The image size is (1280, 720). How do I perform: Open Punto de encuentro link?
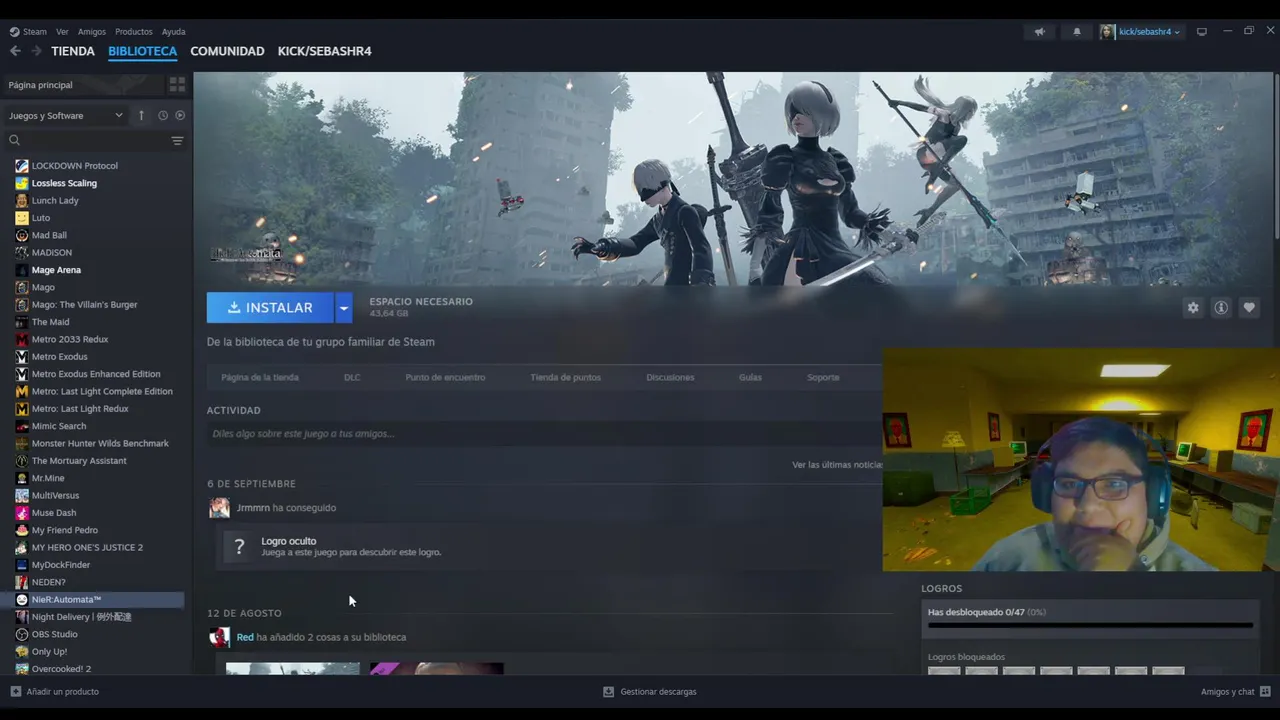click(x=445, y=377)
